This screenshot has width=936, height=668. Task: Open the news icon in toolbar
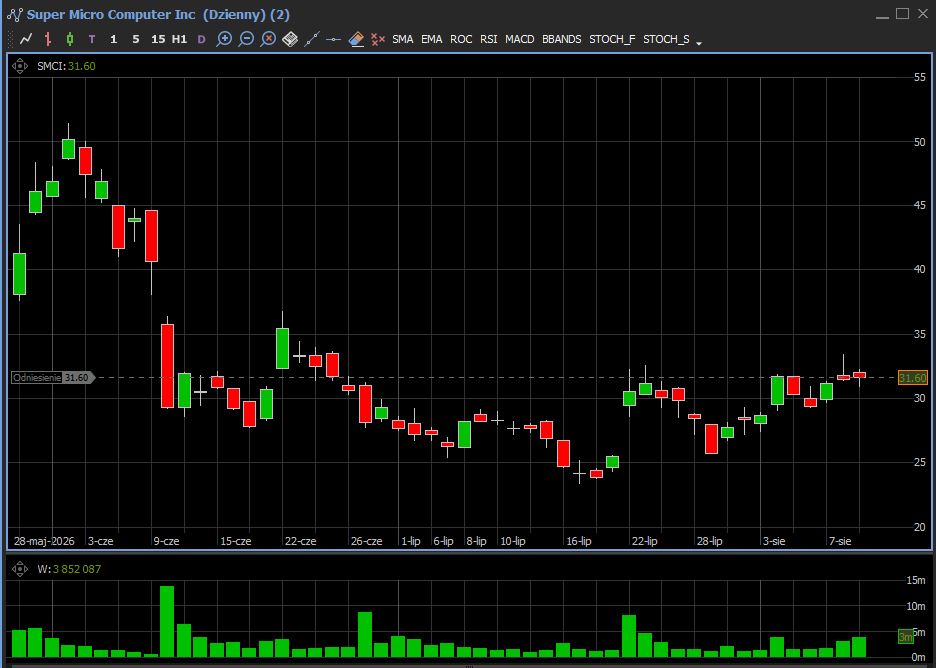290,39
